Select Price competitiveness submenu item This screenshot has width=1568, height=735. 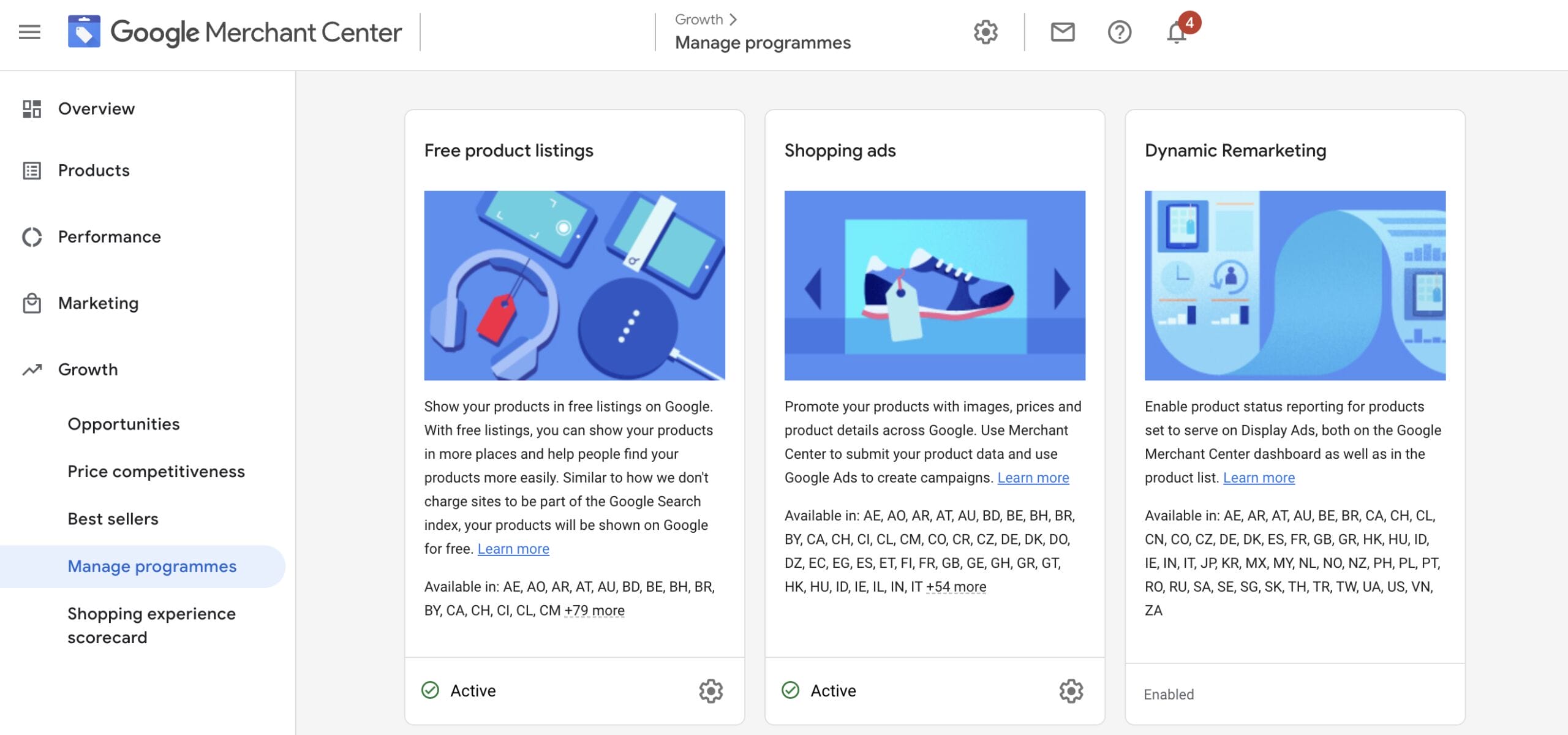coord(156,472)
